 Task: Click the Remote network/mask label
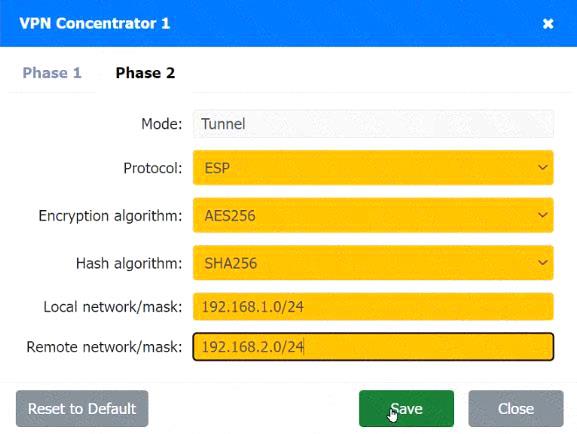point(105,347)
